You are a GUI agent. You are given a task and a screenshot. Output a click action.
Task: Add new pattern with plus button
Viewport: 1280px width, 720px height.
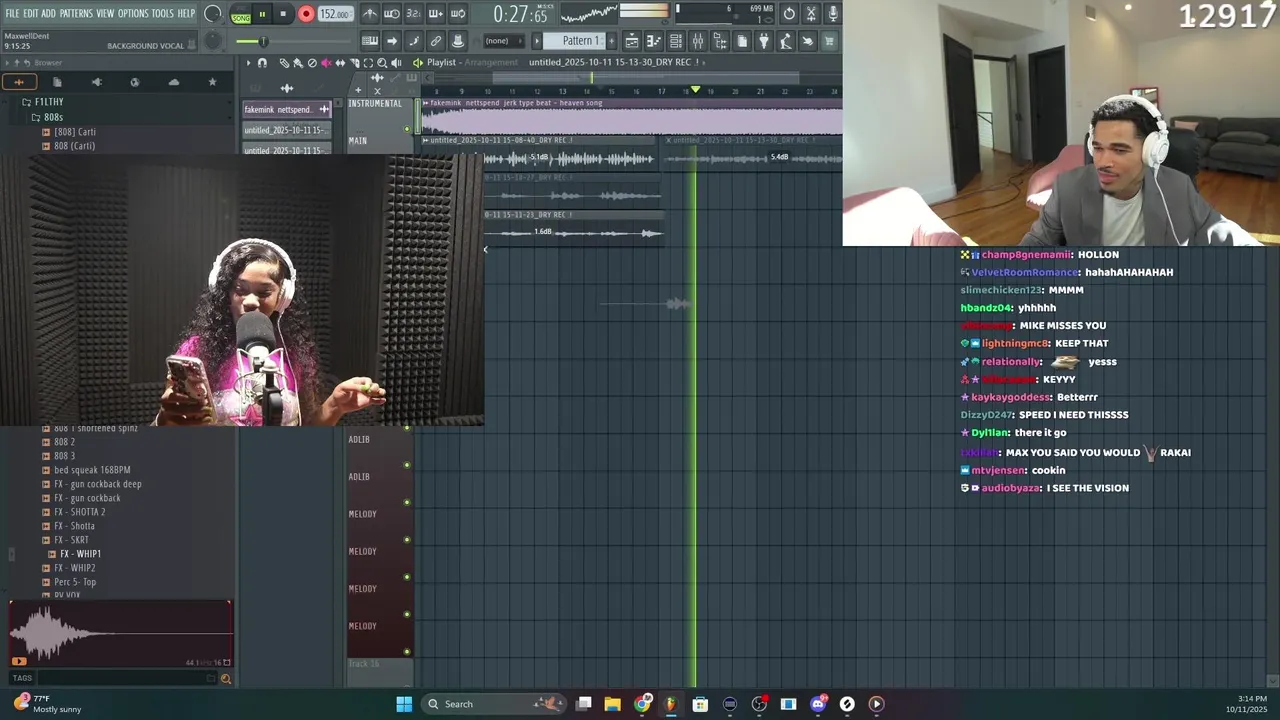(612, 41)
